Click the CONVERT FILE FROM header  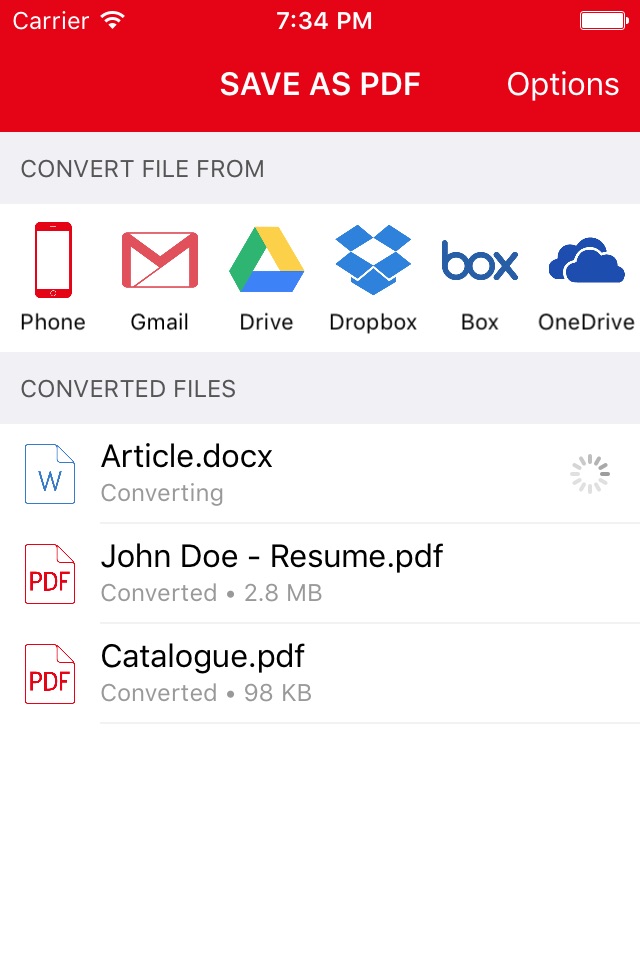pyautogui.click(x=143, y=168)
